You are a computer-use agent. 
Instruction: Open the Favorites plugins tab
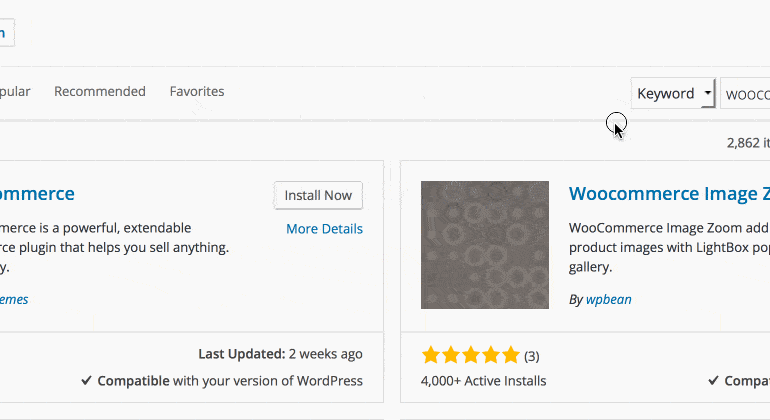point(197,91)
